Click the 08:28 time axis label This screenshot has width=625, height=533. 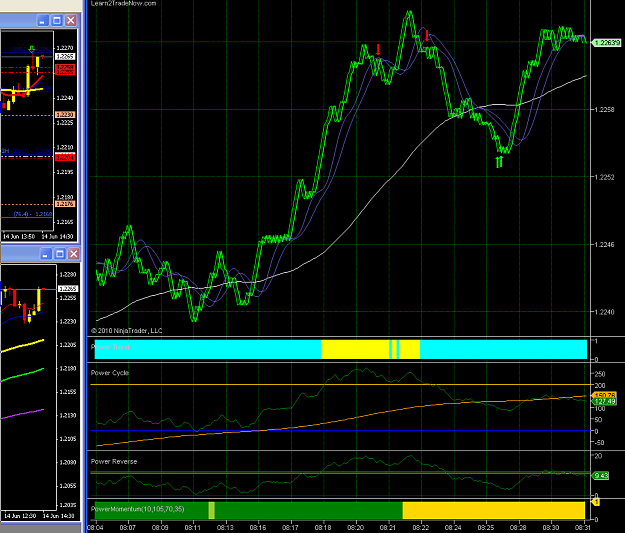click(x=519, y=527)
